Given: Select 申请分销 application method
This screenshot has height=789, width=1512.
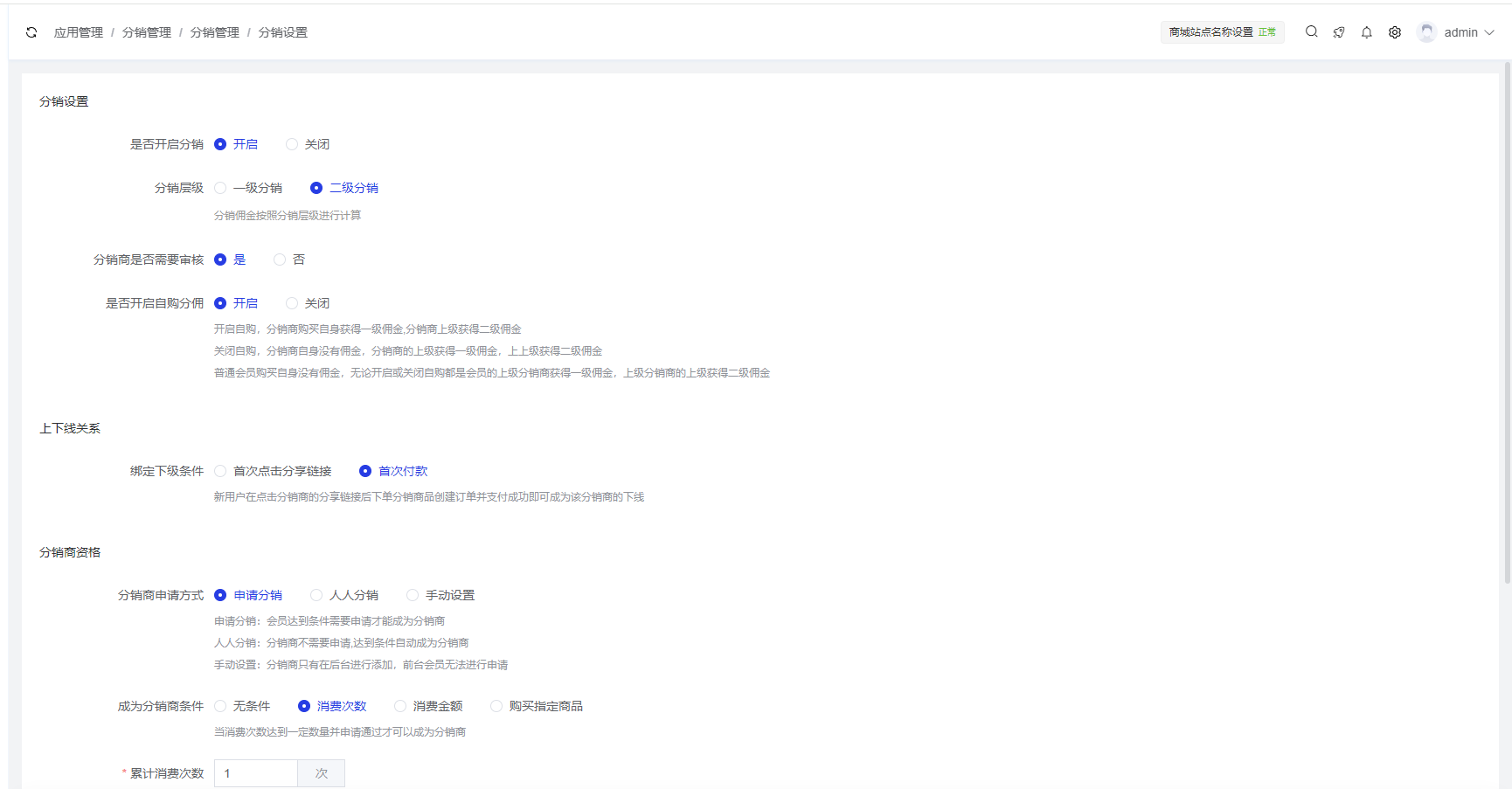Looking at the screenshot, I should tap(248, 595).
